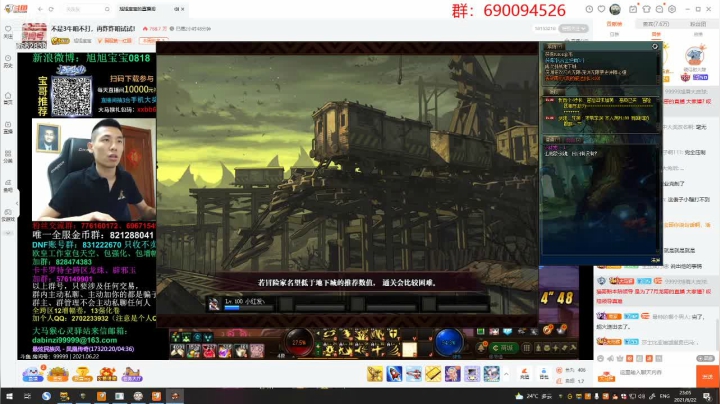Select the live room tab title

point(138,9)
